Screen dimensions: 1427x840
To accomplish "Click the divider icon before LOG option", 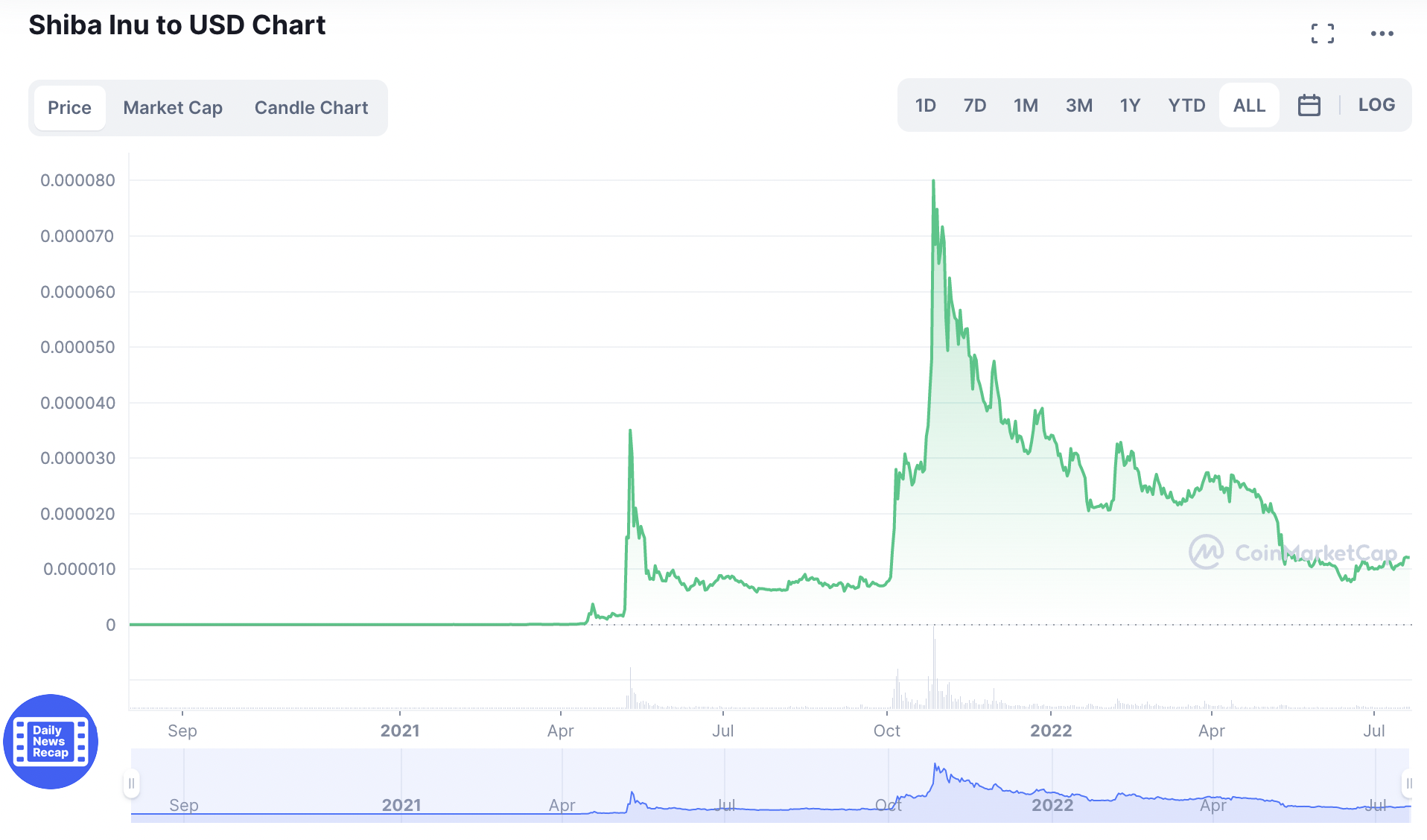I will tap(1341, 104).
